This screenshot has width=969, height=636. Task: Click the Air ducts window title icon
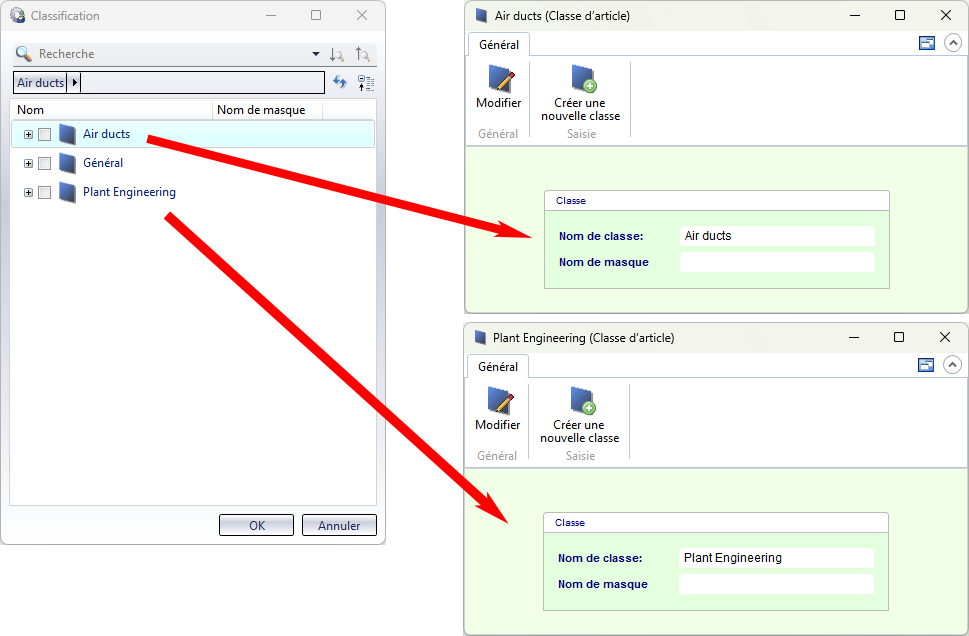pos(481,15)
